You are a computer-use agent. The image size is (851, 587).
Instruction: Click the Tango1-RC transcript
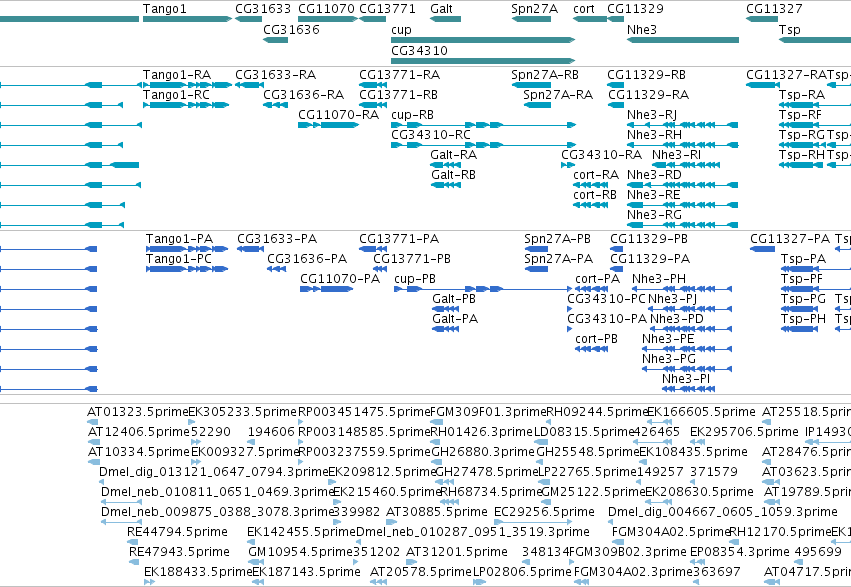coord(186,105)
